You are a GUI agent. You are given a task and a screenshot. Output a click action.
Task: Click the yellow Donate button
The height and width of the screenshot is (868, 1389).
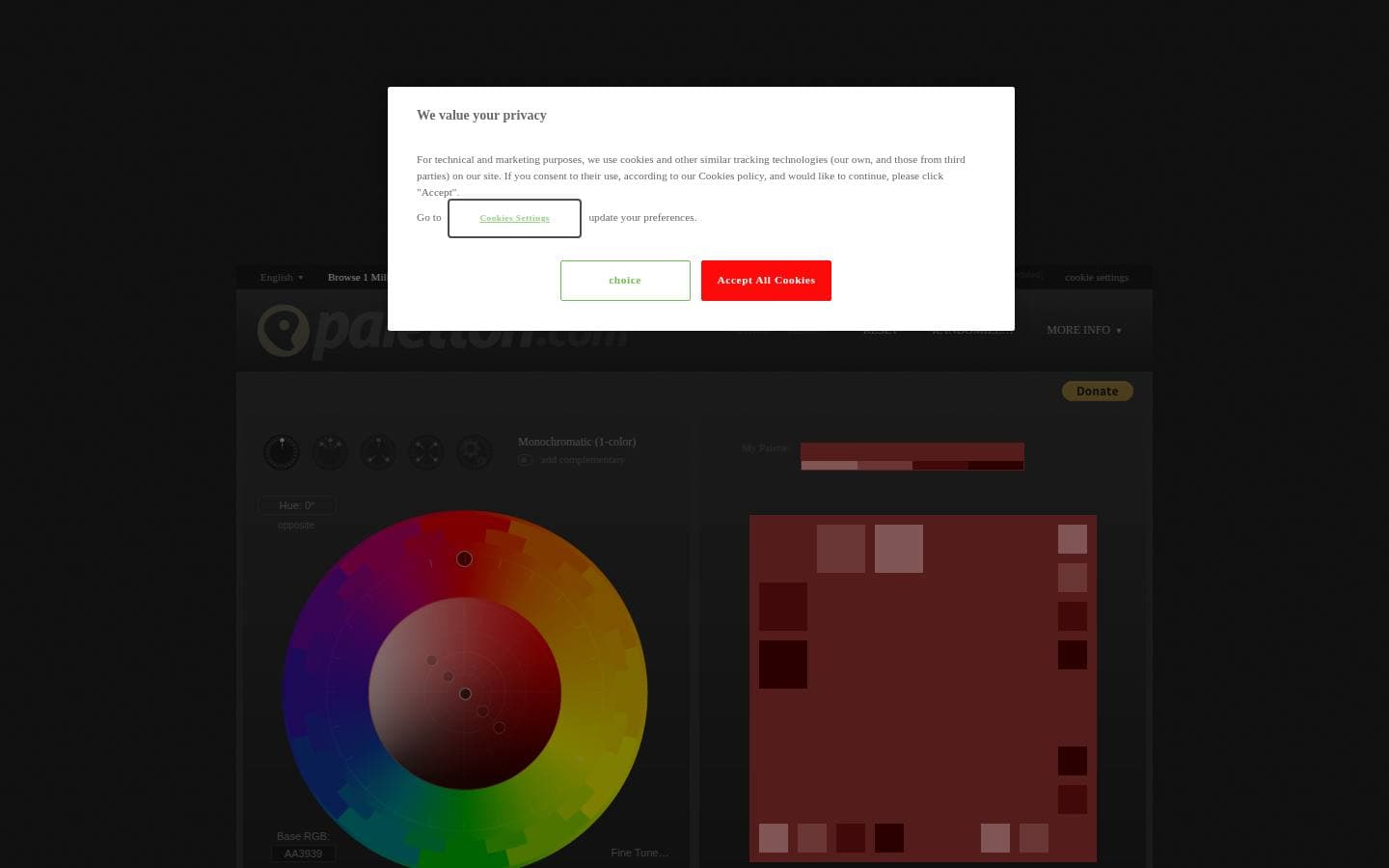pos(1098,391)
